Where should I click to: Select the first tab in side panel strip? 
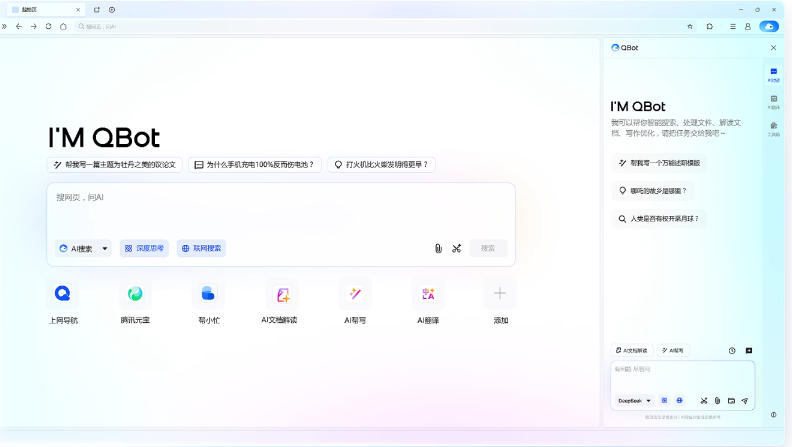pyautogui.click(x=774, y=74)
